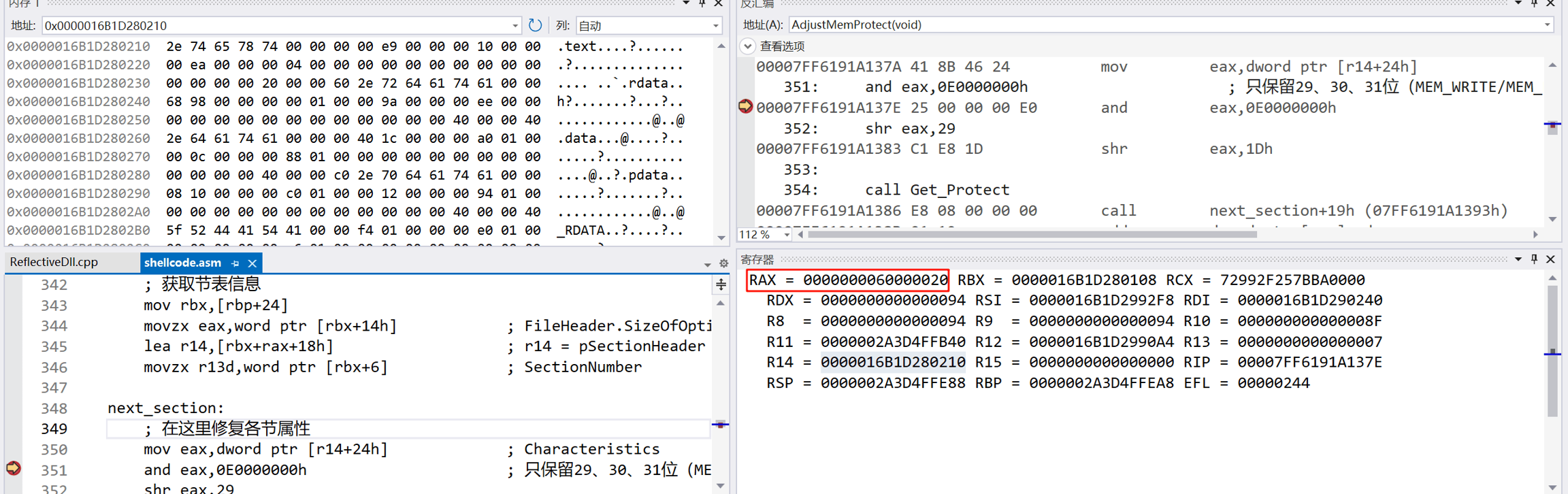Viewport: 1568px width, 494px height.
Task: Click the split editor icon above the code scrollbar
Action: pos(721,285)
